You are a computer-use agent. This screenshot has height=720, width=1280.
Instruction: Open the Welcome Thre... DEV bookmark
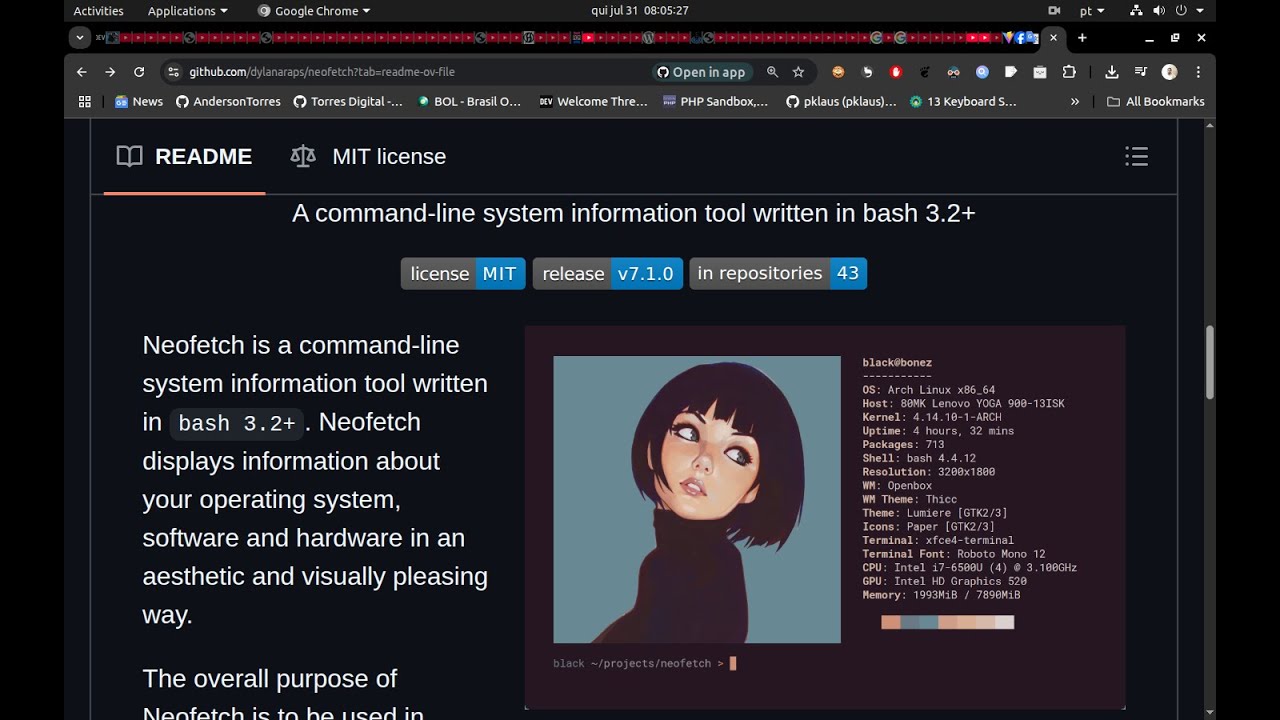pos(593,101)
